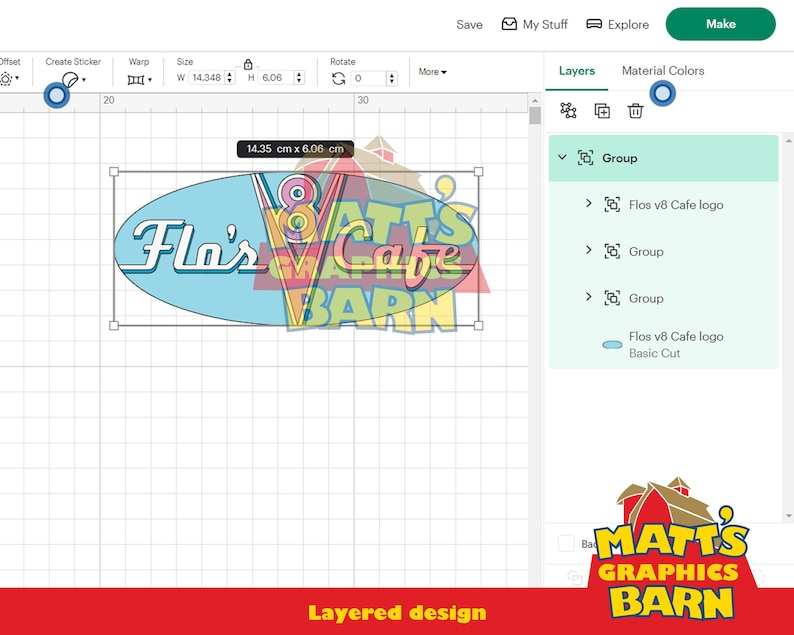Adjust the Width stepper arrows
The width and height of the screenshot is (794, 635).
click(x=230, y=77)
